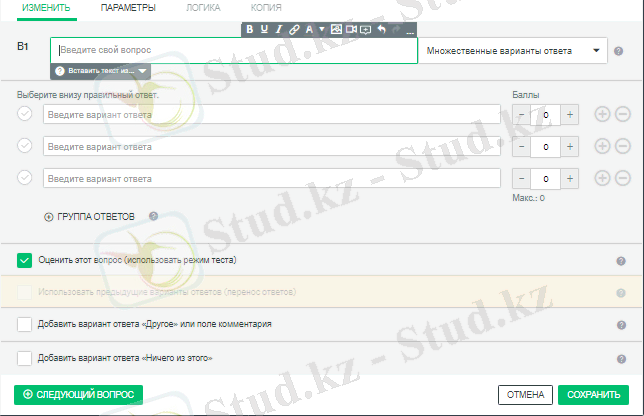The image size is (644, 416).
Task: Switch to the ИЗМЕНИТЬ tab
Action: tap(46, 8)
